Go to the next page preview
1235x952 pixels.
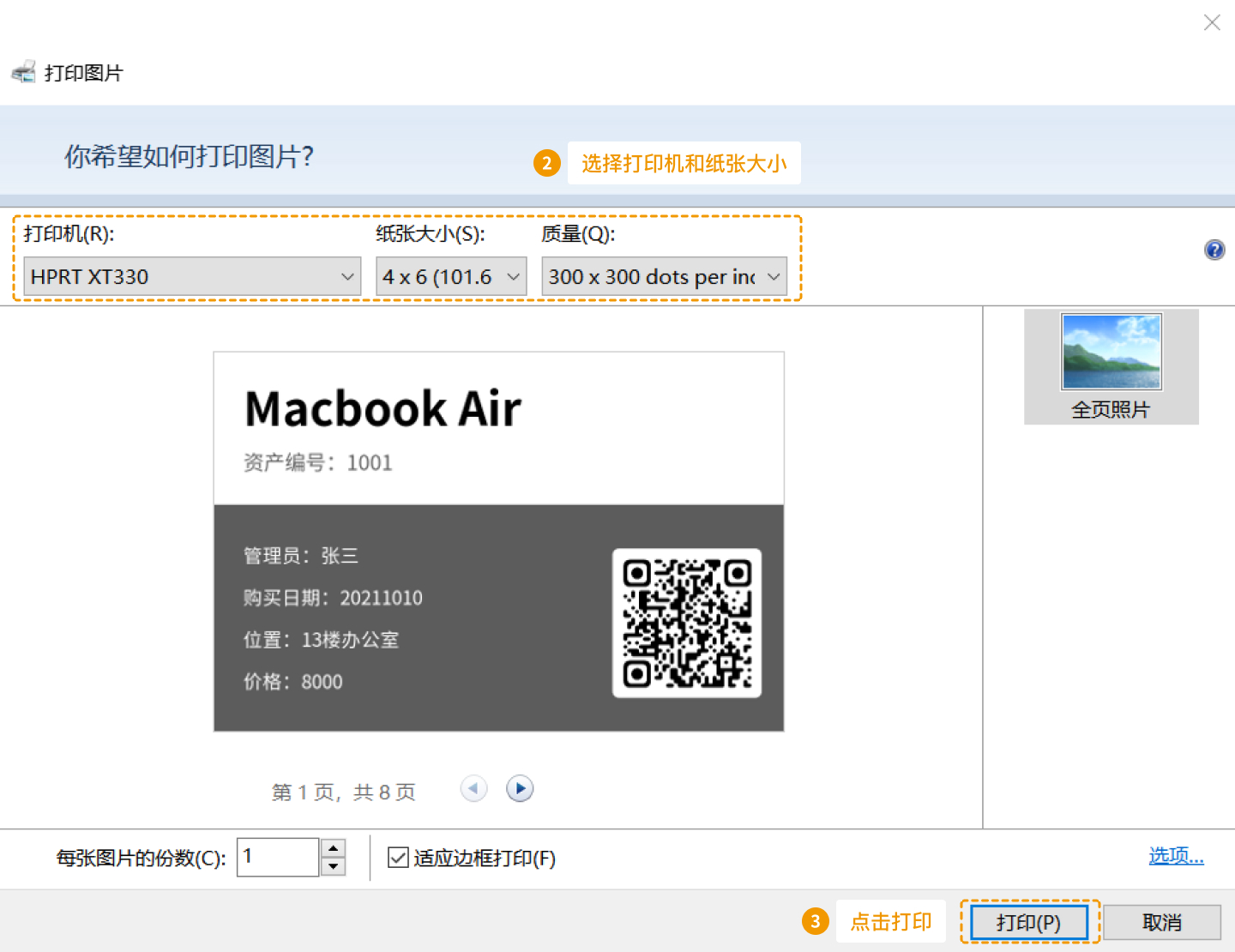coord(520,788)
